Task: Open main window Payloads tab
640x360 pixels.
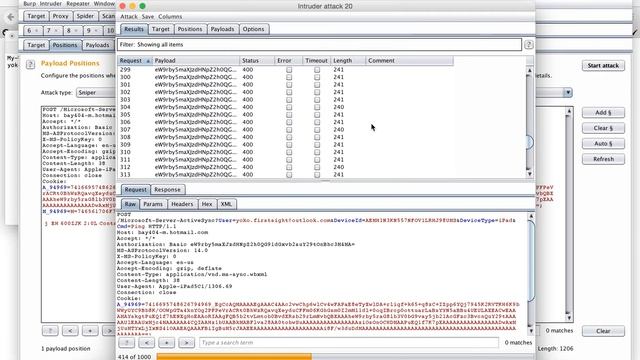Action: pos(97,45)
